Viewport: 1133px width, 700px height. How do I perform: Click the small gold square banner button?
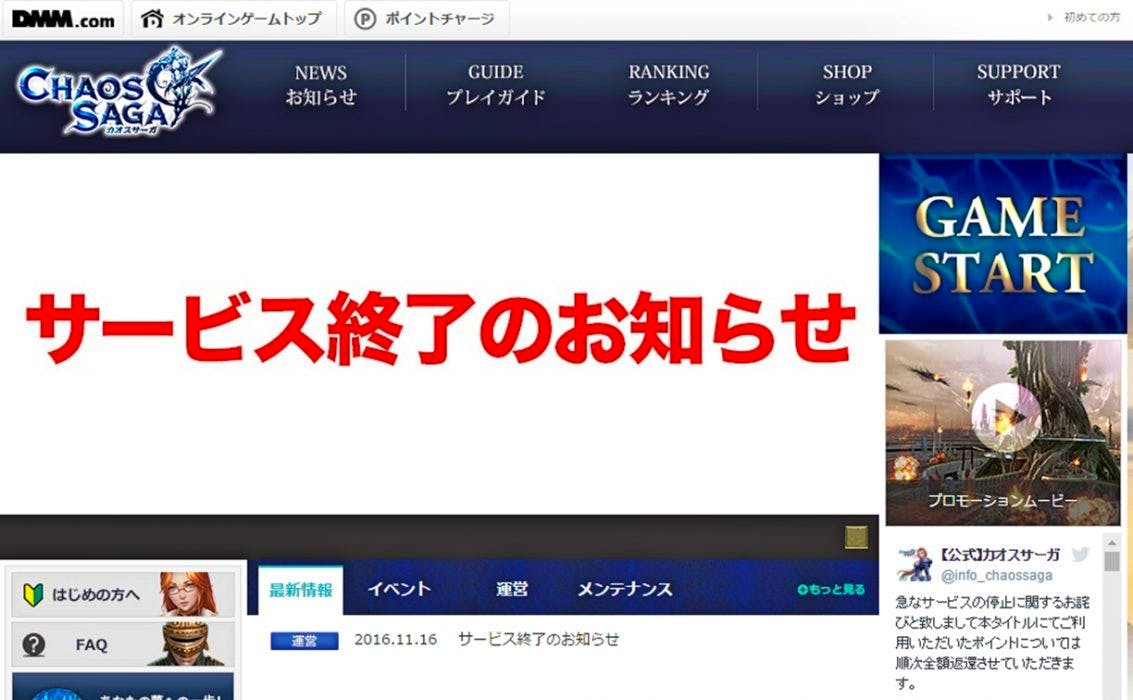(856, 537)
